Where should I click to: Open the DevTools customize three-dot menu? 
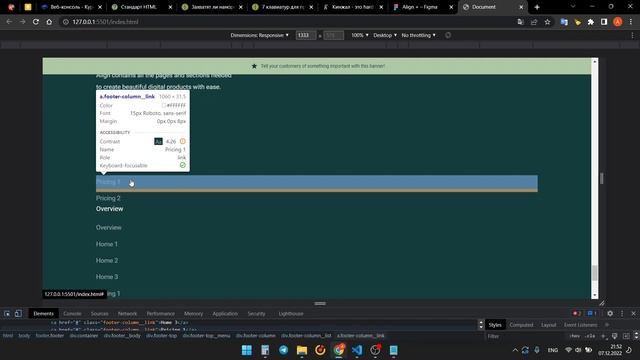pos(622,313)
